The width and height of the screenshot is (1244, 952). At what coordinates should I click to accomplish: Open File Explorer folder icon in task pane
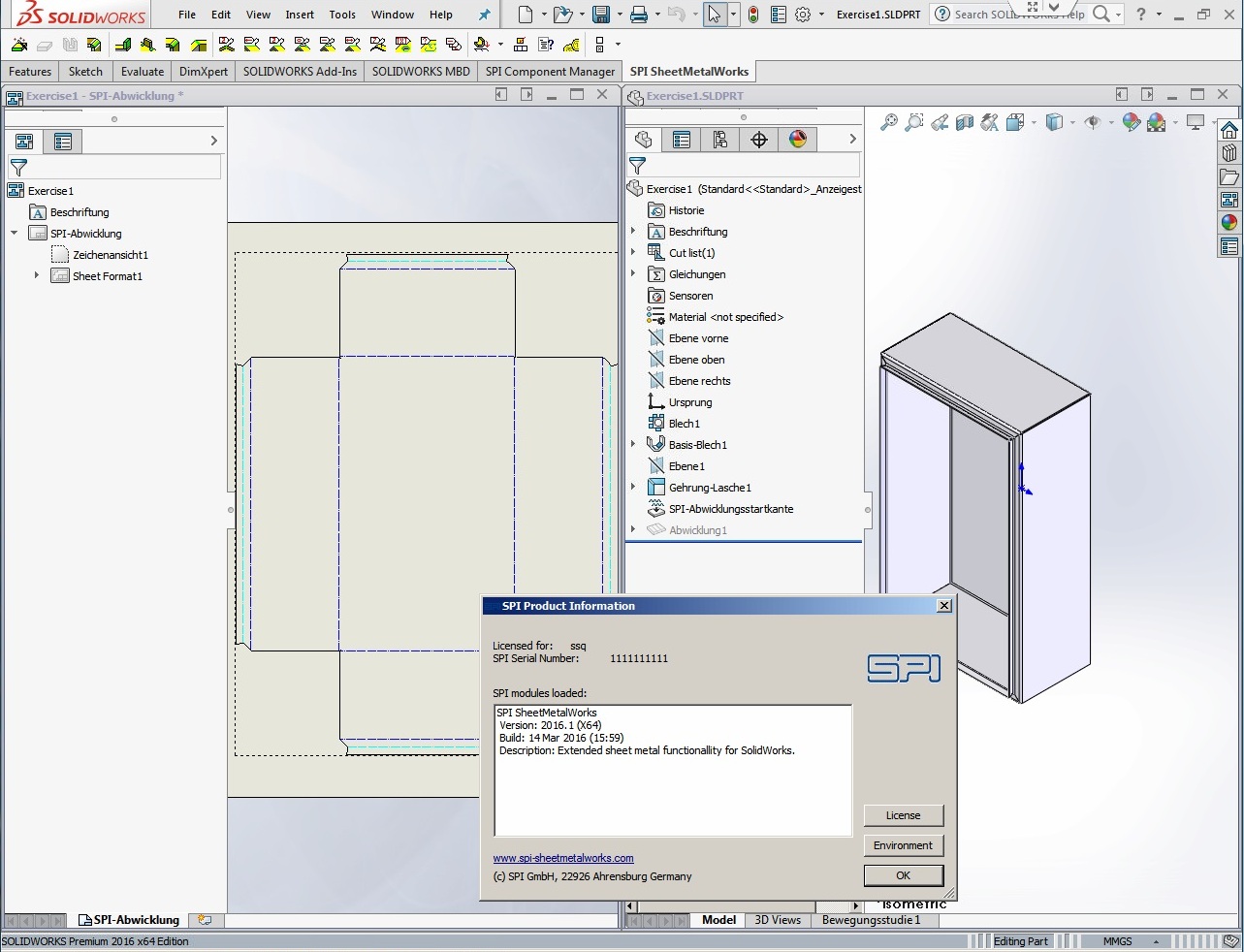click(1229, 176)
